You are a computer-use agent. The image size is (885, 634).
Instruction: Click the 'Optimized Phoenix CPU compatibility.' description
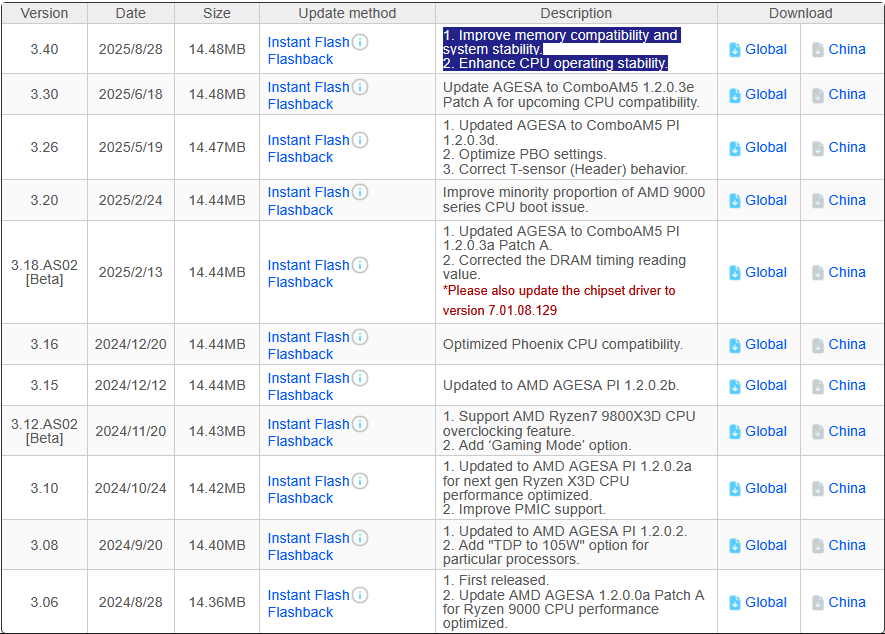coord(563,344)
